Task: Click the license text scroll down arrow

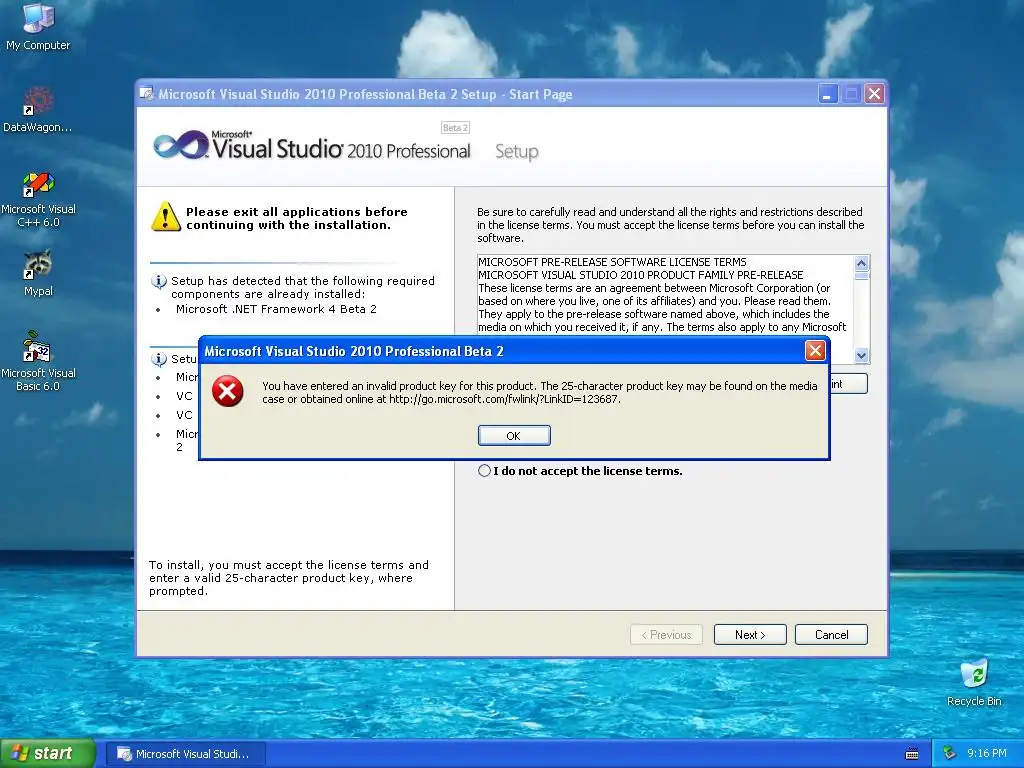Action: coord(861,355)
